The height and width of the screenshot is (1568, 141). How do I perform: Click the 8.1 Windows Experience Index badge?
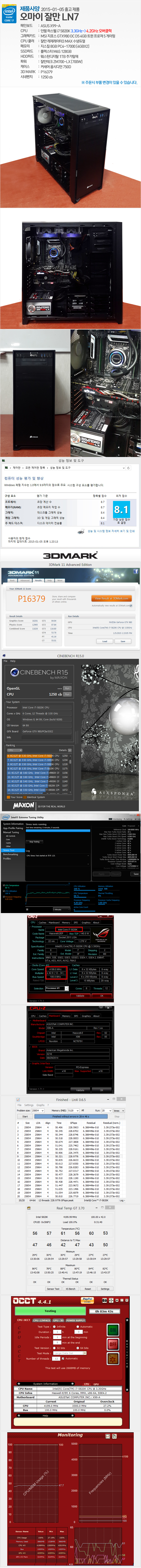pyautogui.click(x=122, y=510)
